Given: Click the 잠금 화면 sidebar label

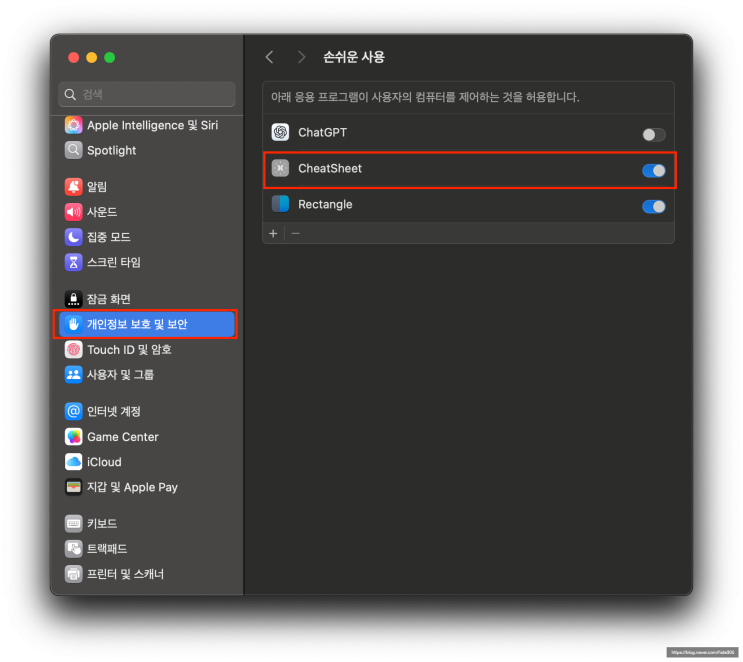Looking at the screenshot, I should 109,299.
